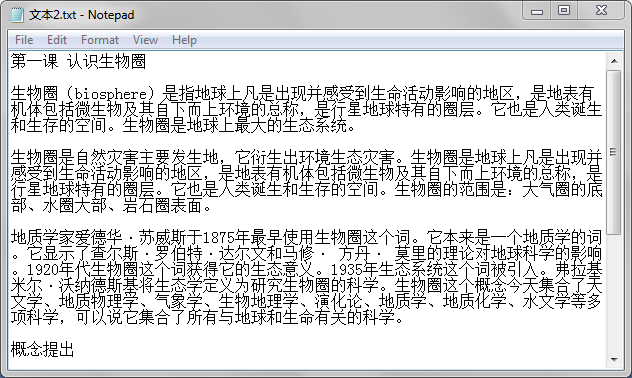This screenshot has width=632, height=378.
Task: Click the line starting '部、水圈大部、岩石圈表面'
Action: 110,206
